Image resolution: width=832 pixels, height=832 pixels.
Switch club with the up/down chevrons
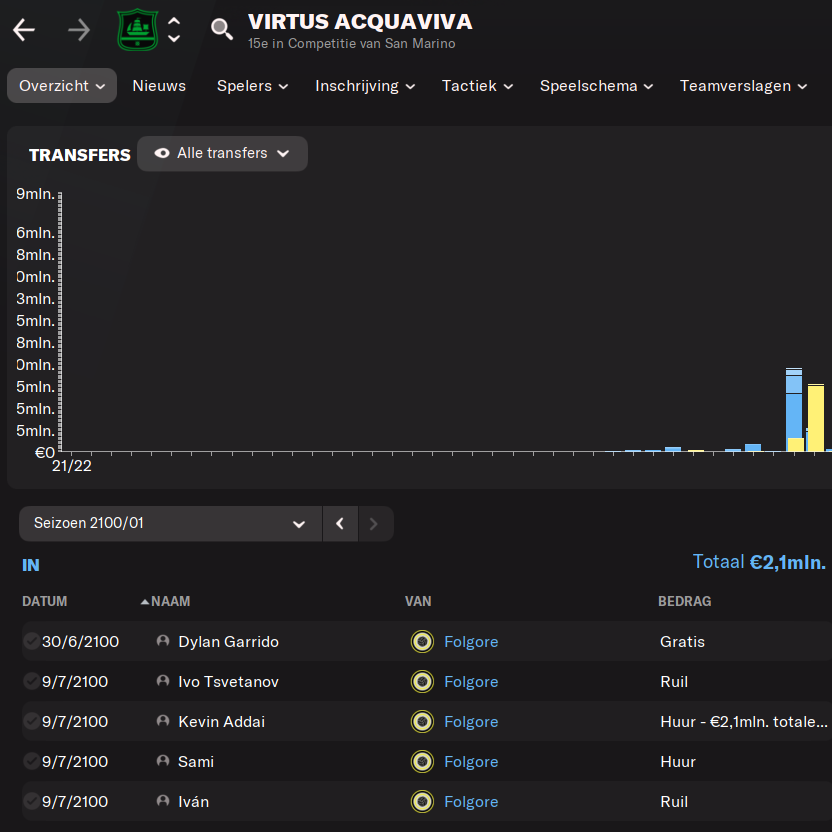(x=174, y=30)
